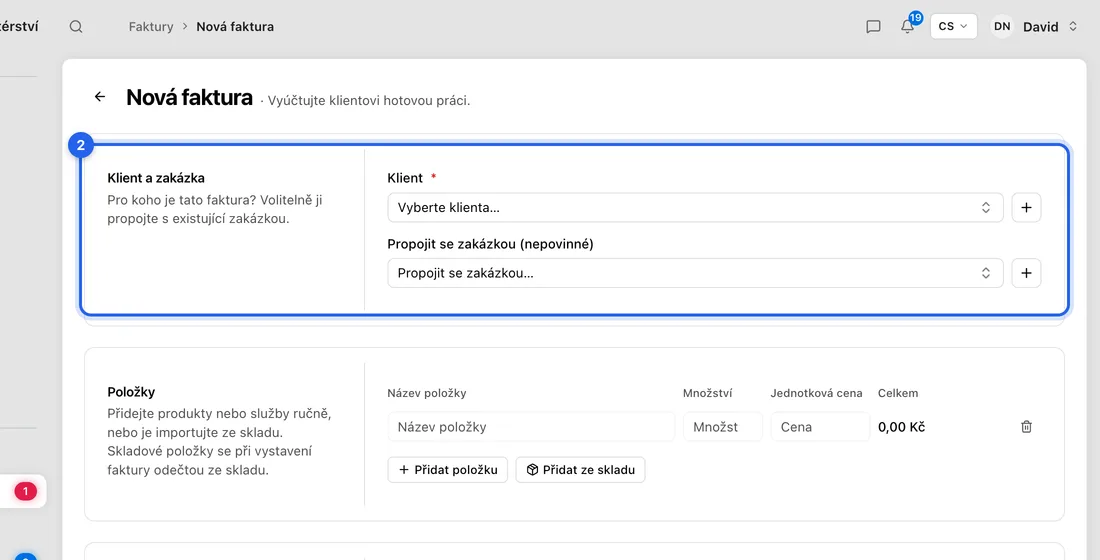Navigate to Faktury breadcrumb
Screen dimensions: 1100x560
[x=151, y=27]
